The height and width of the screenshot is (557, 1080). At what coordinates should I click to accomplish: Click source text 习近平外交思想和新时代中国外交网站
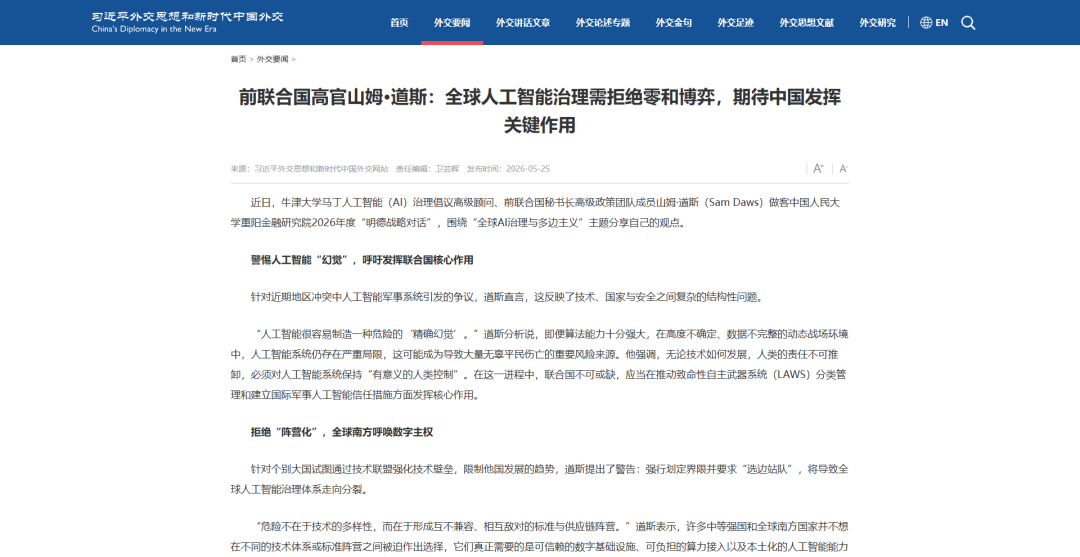[x=321, y=169]
